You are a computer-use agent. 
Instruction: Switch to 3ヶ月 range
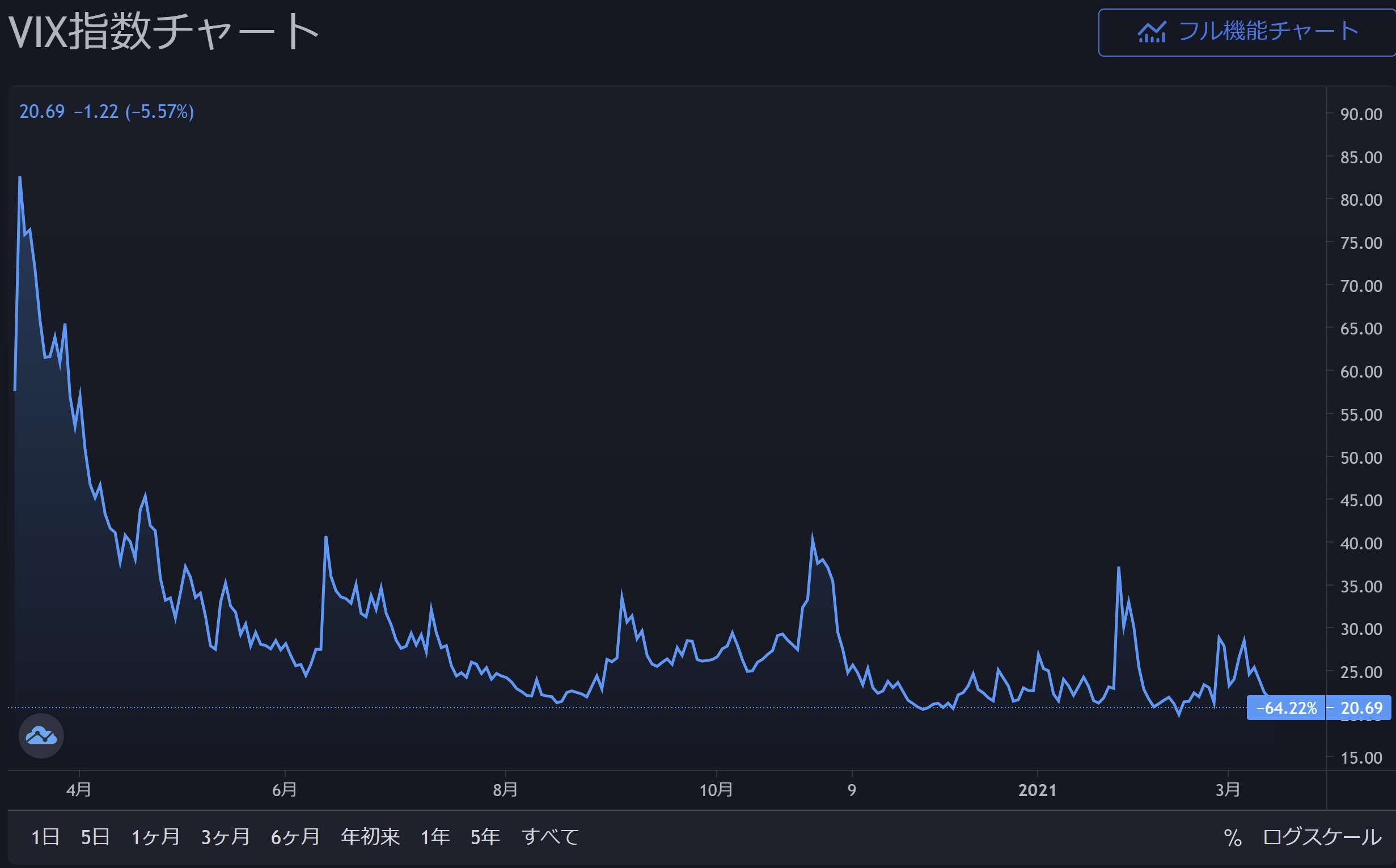[x=226, y=837]
